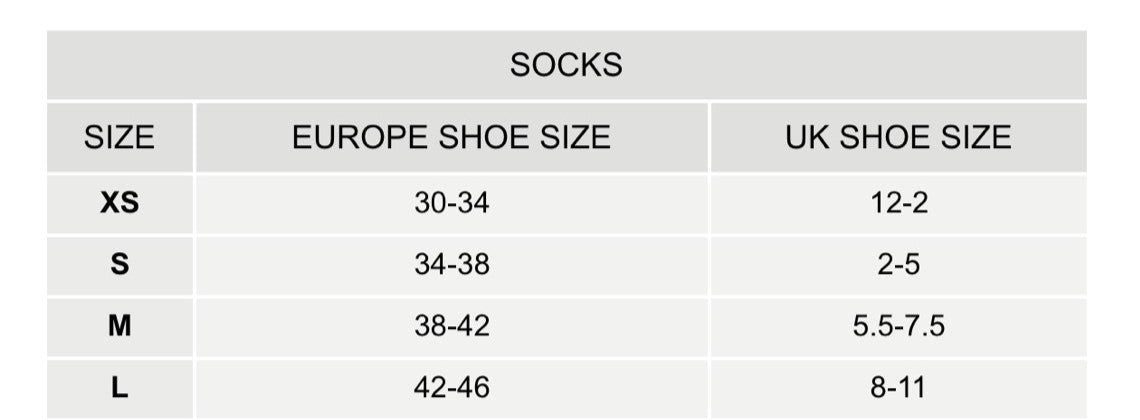
Task: Select the L size cell
Action: 119,387
